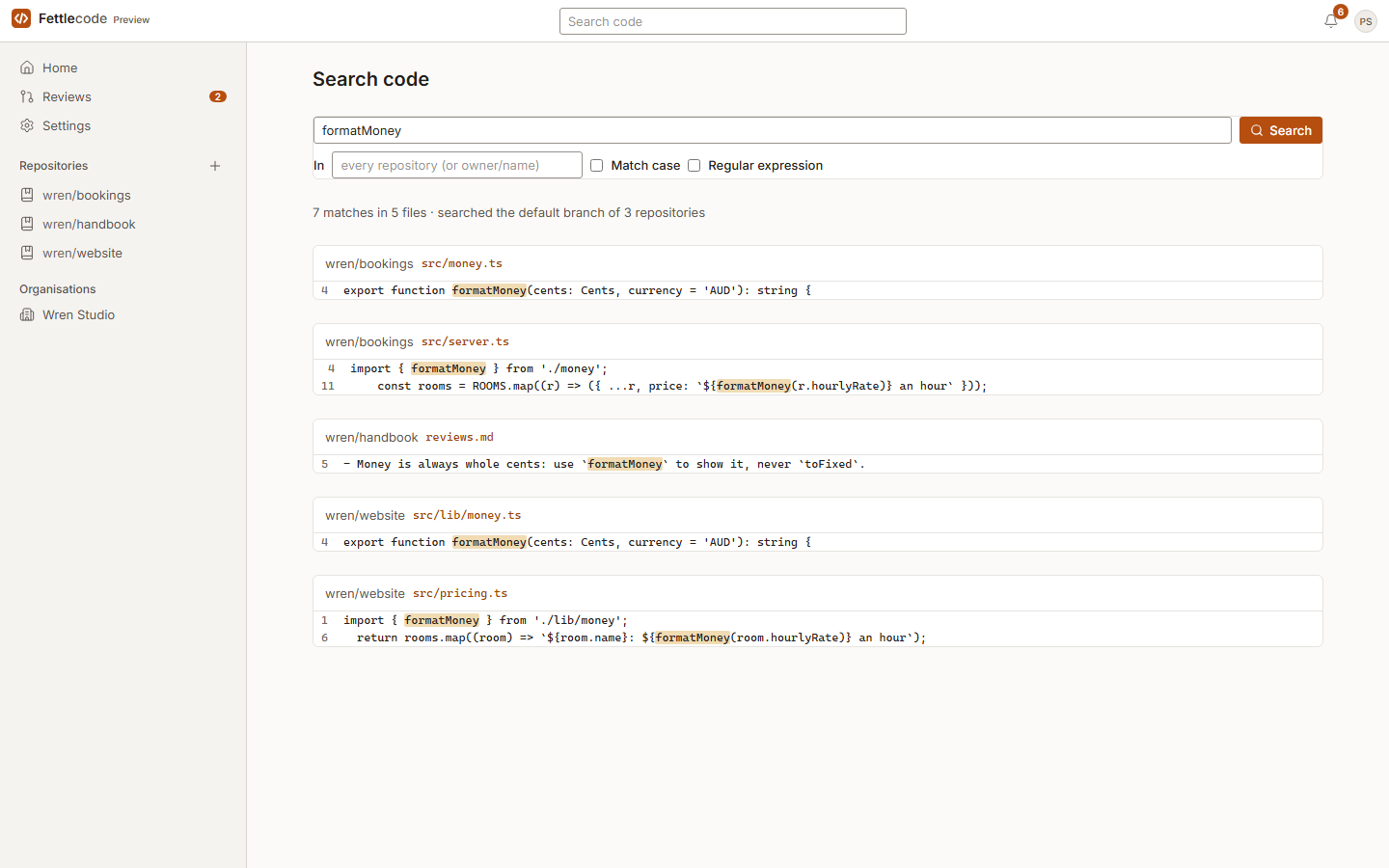Viewport: 1389px width, 868px height.
Task: Open reviews.md result file
Action: (459, 437)
